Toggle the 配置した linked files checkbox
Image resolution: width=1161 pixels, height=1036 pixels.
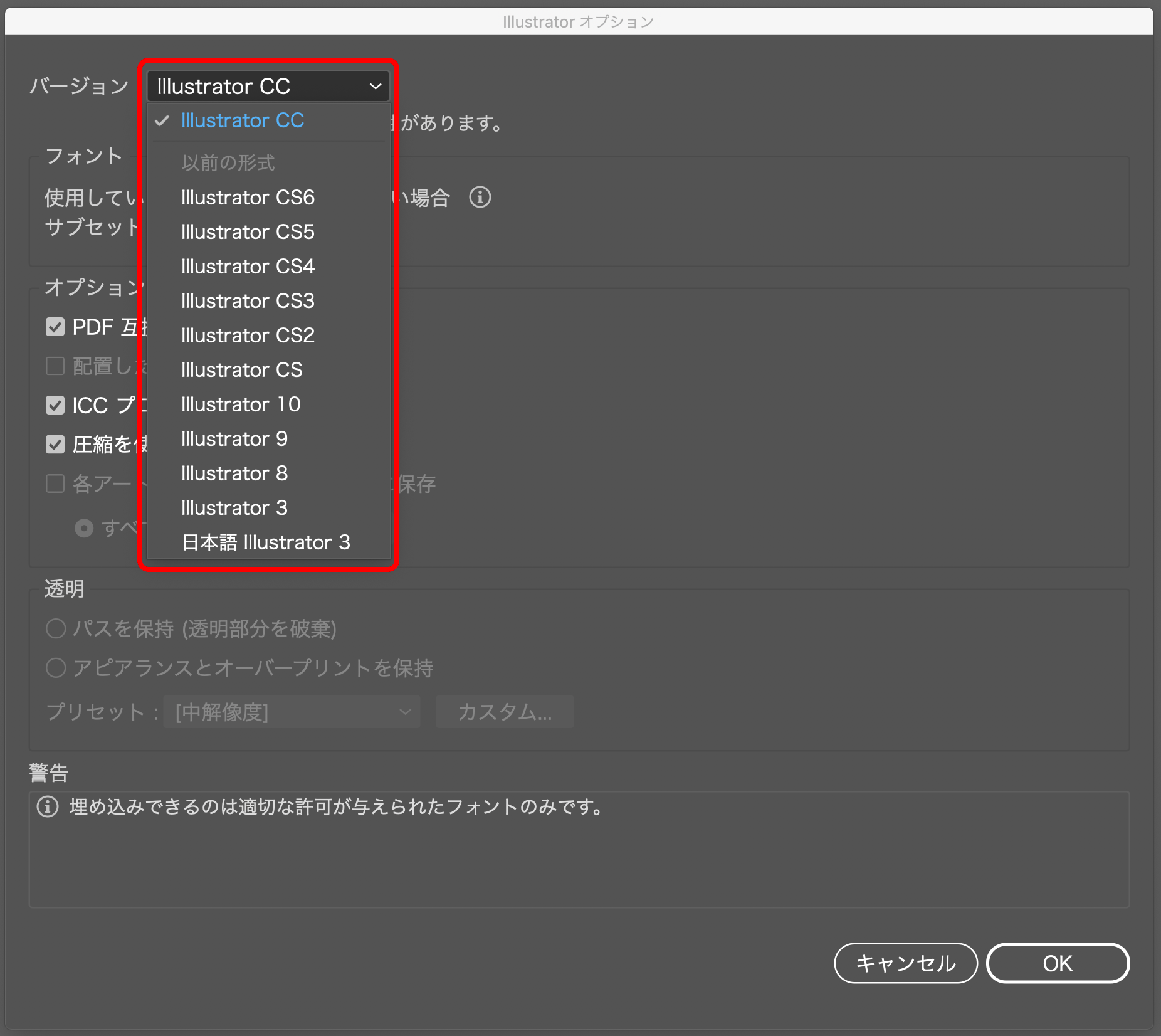(55, 366)
